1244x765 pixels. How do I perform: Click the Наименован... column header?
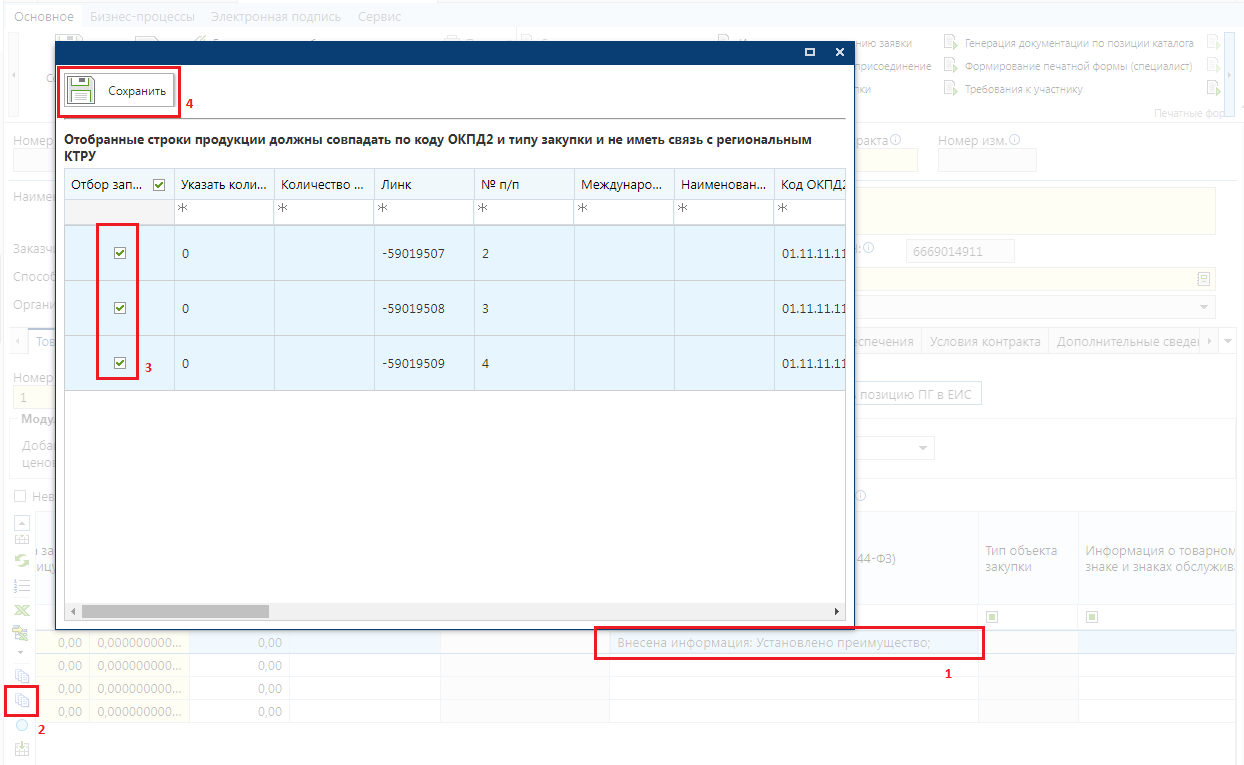724,185
